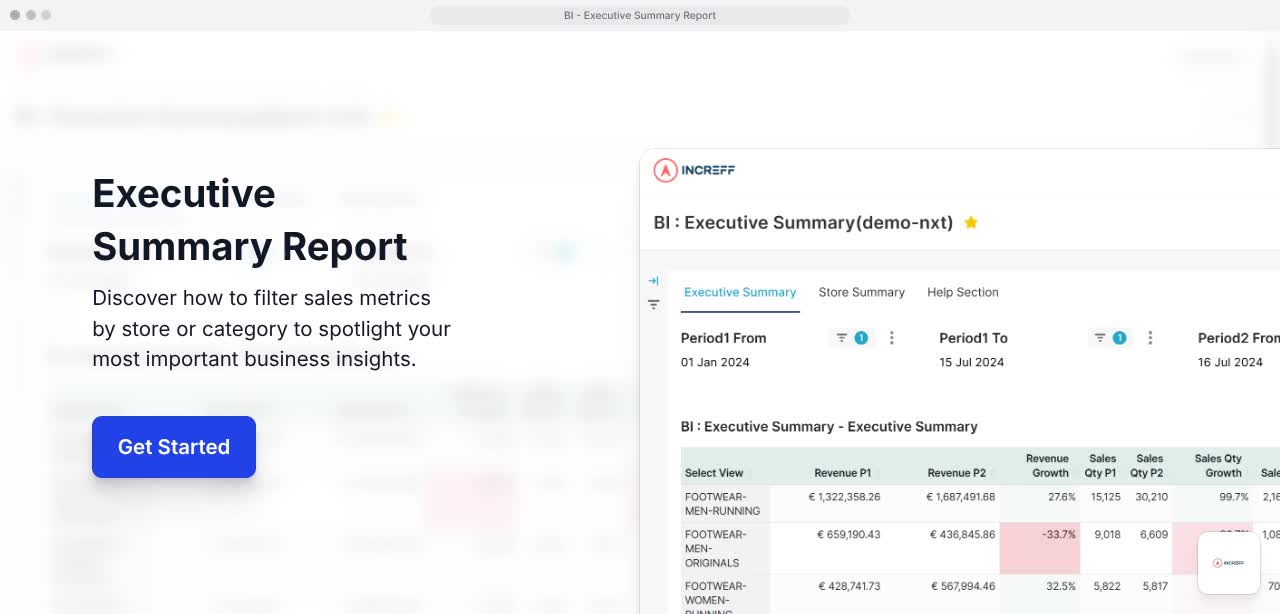Open Period1 From three-dot menu
Image resolution: width=1280 pixels, height=614 pixels.
892,338
